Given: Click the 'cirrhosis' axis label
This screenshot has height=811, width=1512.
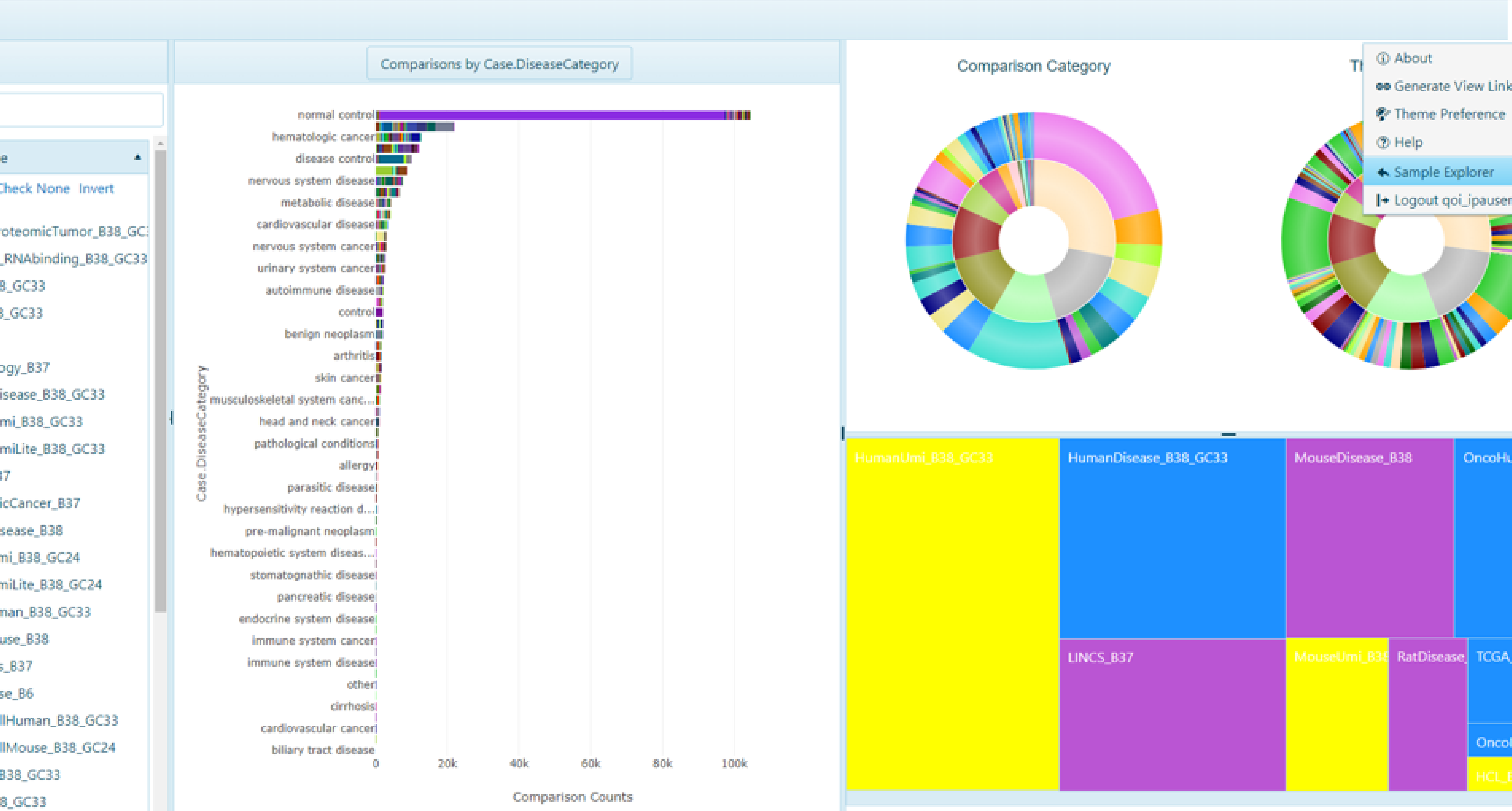Looking at the screenshot, I should tap(352, 707).
